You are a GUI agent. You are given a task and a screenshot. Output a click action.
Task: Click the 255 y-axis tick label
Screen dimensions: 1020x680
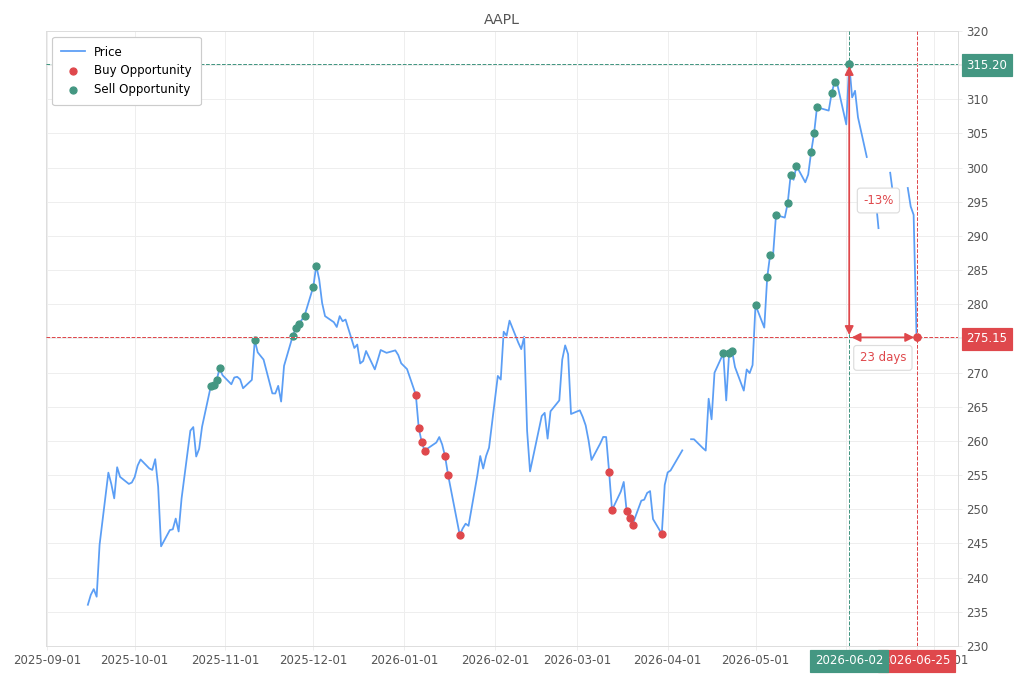tap(977, 476)
